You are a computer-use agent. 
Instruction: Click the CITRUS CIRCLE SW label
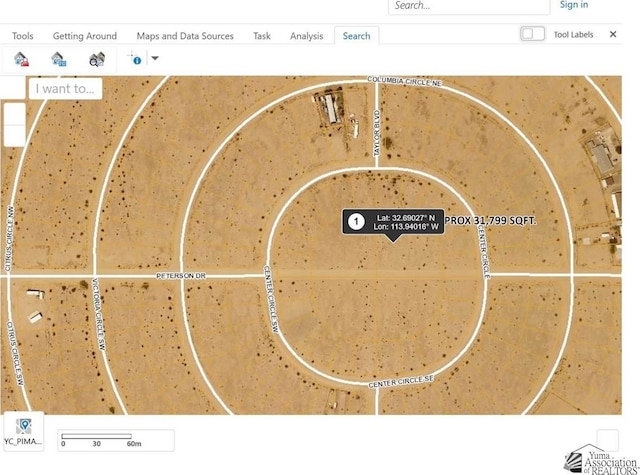coord(16,353)
